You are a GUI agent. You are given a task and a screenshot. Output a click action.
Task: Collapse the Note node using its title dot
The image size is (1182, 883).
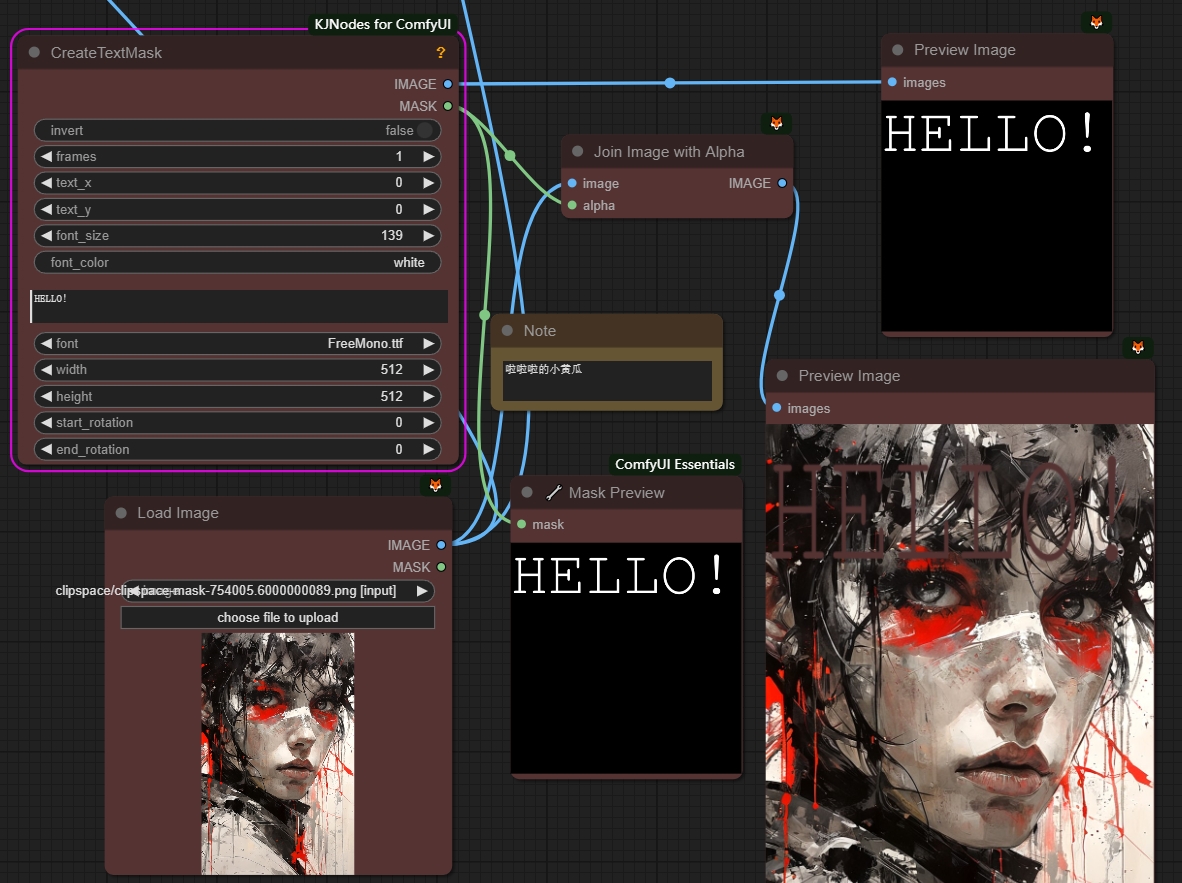pyautogui.click(x=507, y=331)
